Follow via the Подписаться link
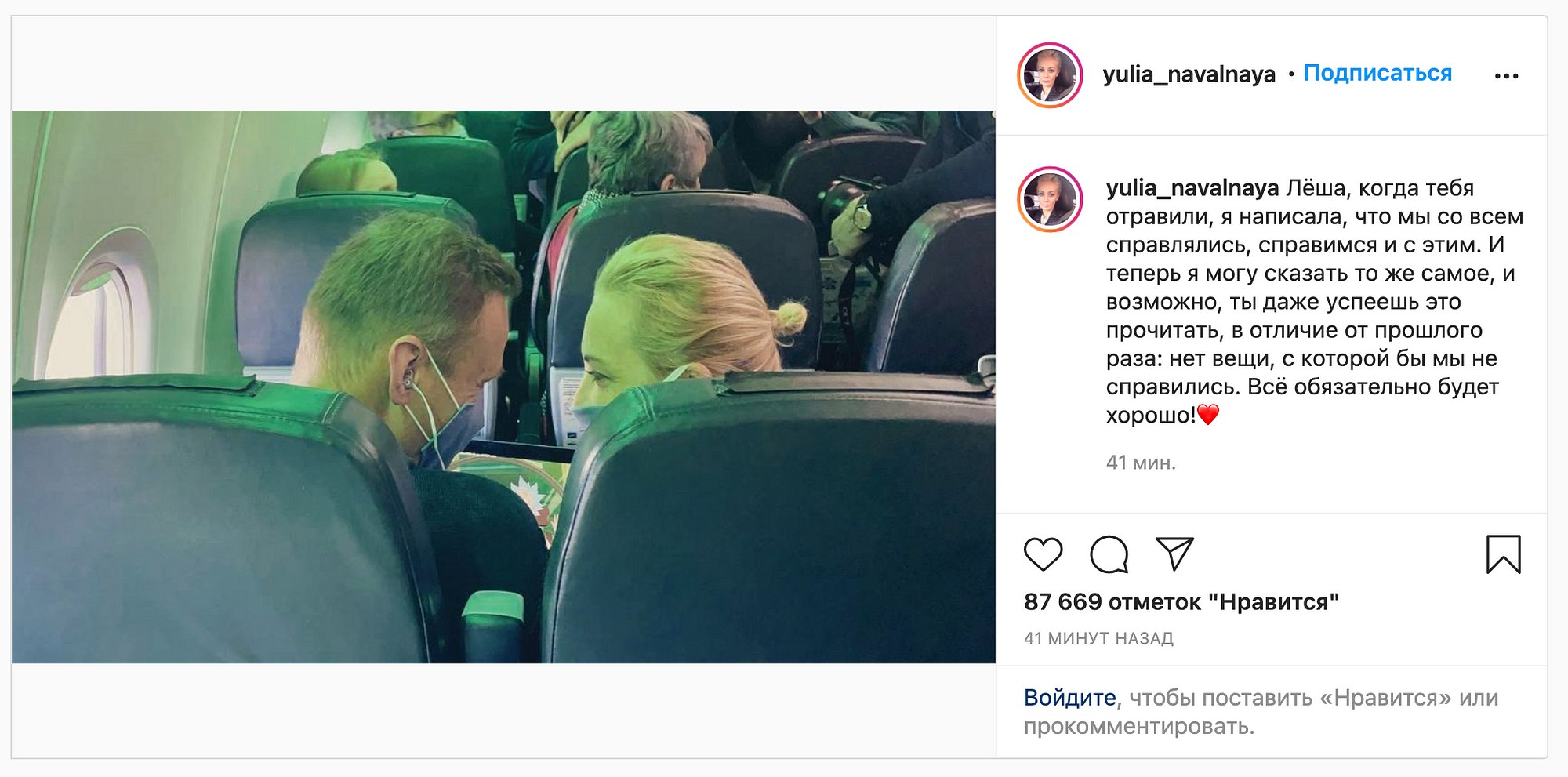Viewport: 1568px width, 777px height. 1377,73
